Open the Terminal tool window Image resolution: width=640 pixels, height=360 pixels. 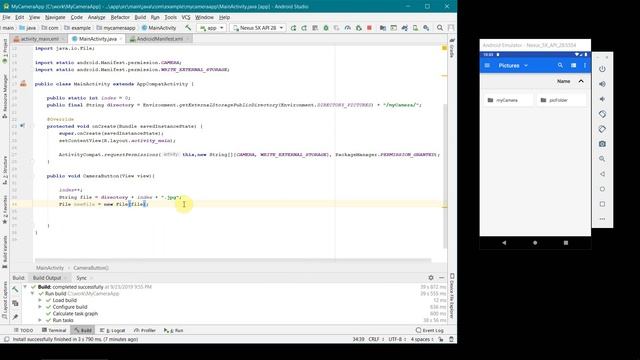tap(54, 330)
